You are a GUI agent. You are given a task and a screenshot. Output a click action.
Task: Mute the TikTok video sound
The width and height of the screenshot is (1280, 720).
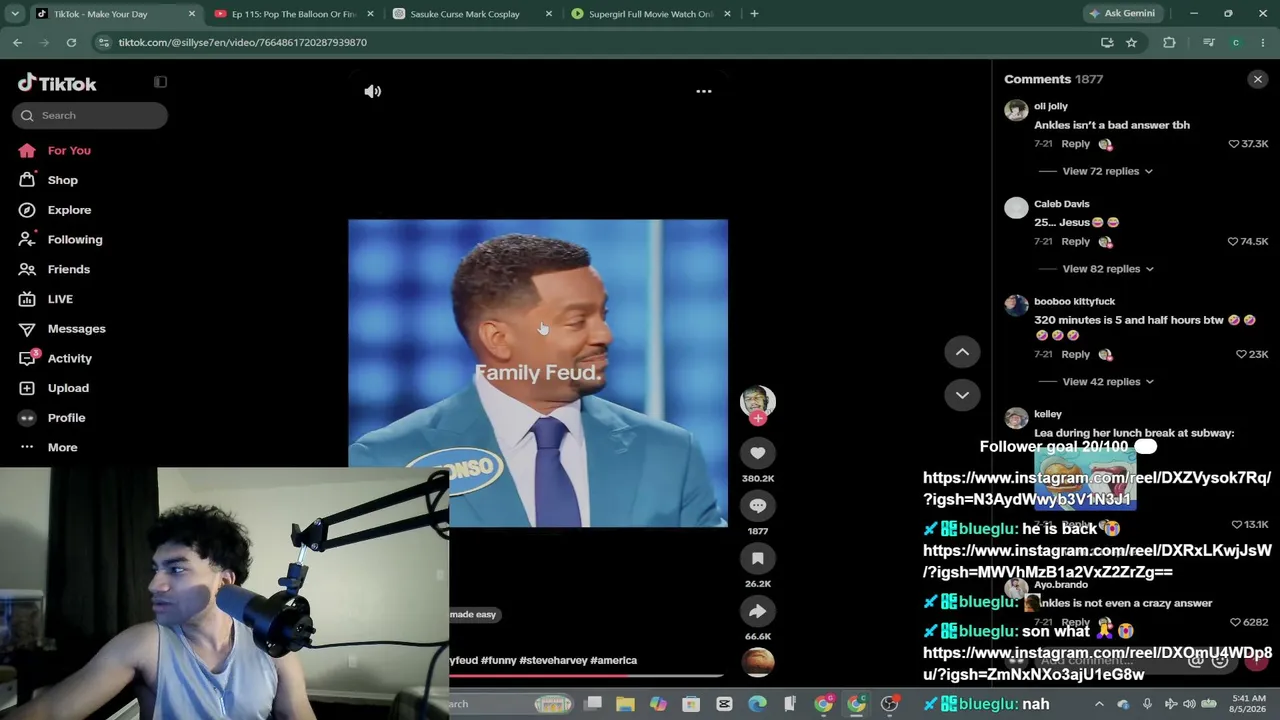tap(372, 91)
